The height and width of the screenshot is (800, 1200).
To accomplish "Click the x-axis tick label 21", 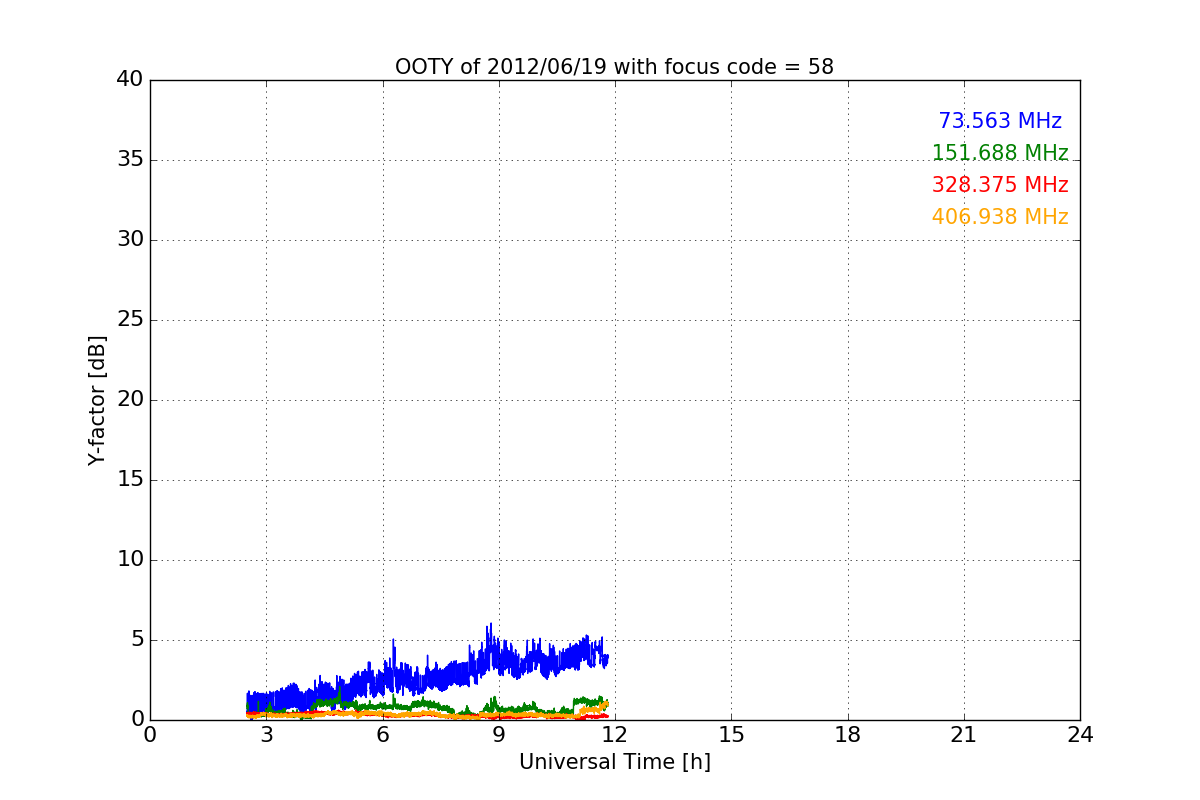I will click(x=964, y=735).
